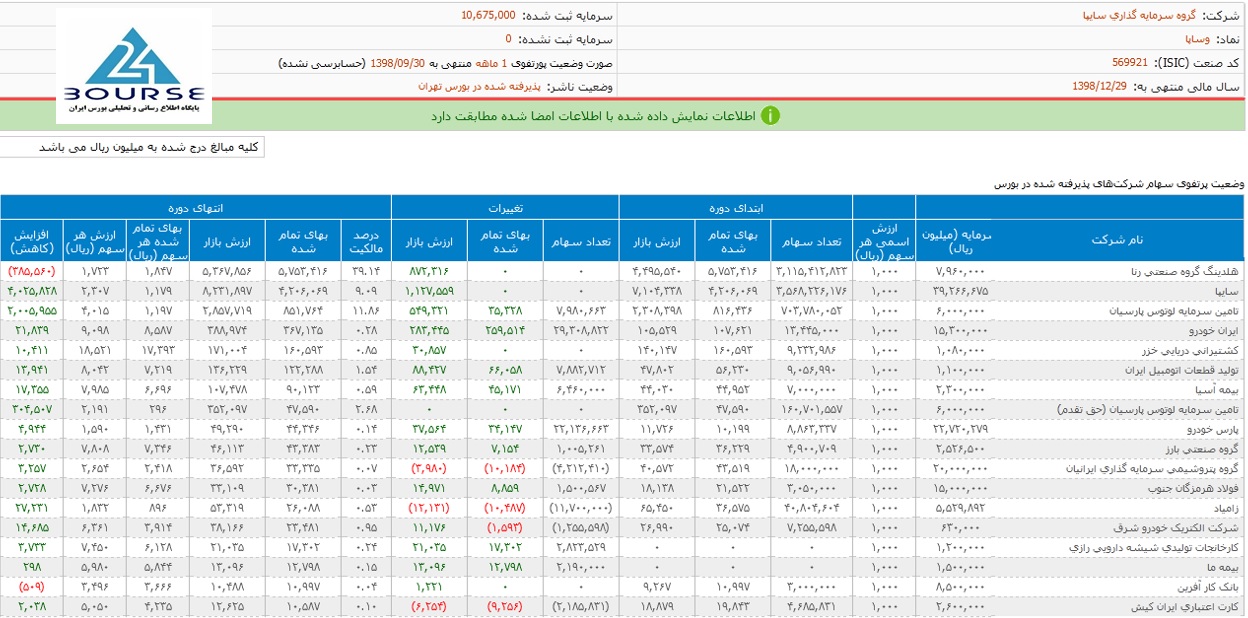Viewport: 1248px width, 618px height.
Task: Click the ISIC industry code 569921
Action: click(x=1131, y=62)
